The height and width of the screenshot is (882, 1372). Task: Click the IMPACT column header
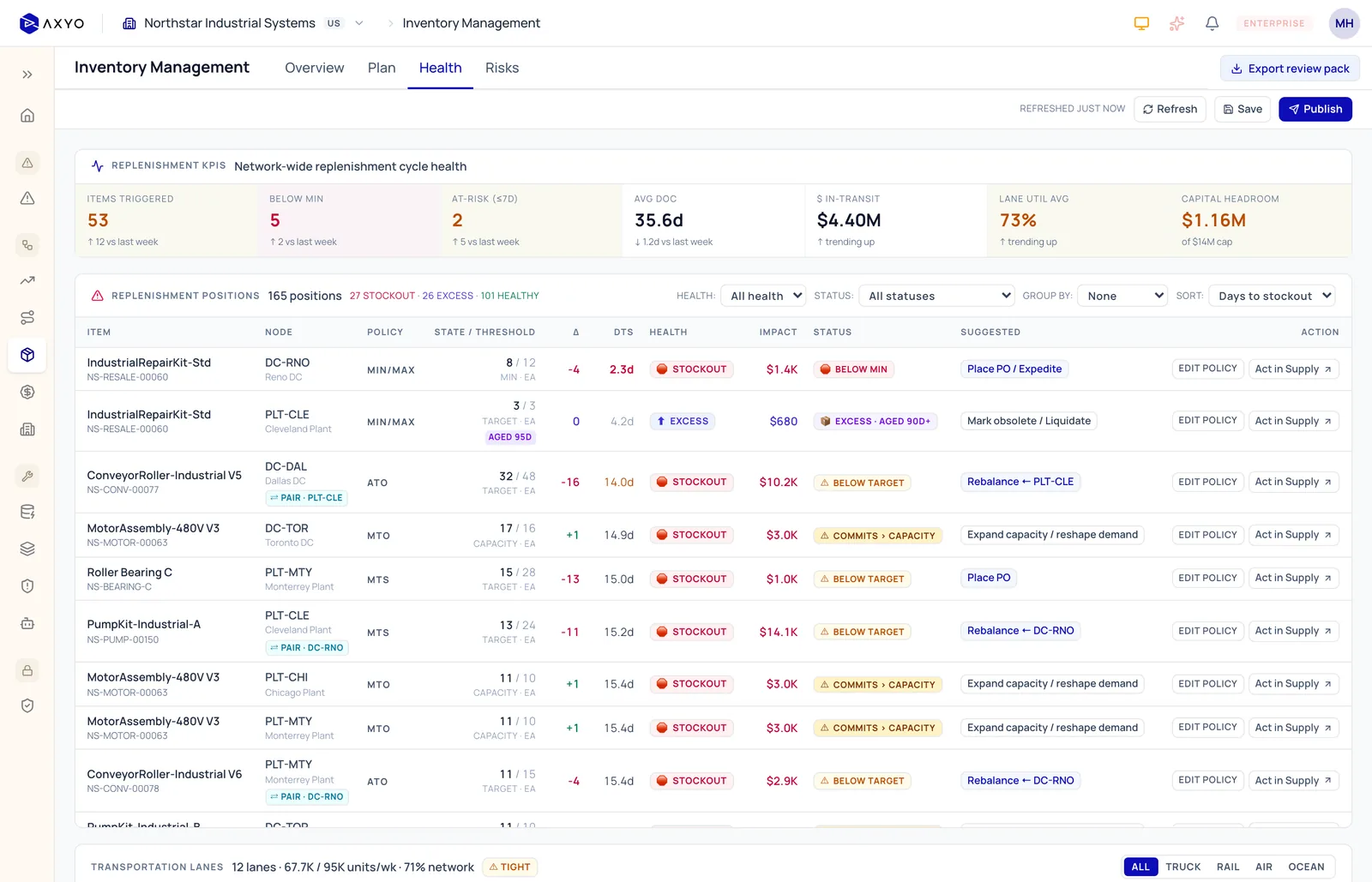778,333
